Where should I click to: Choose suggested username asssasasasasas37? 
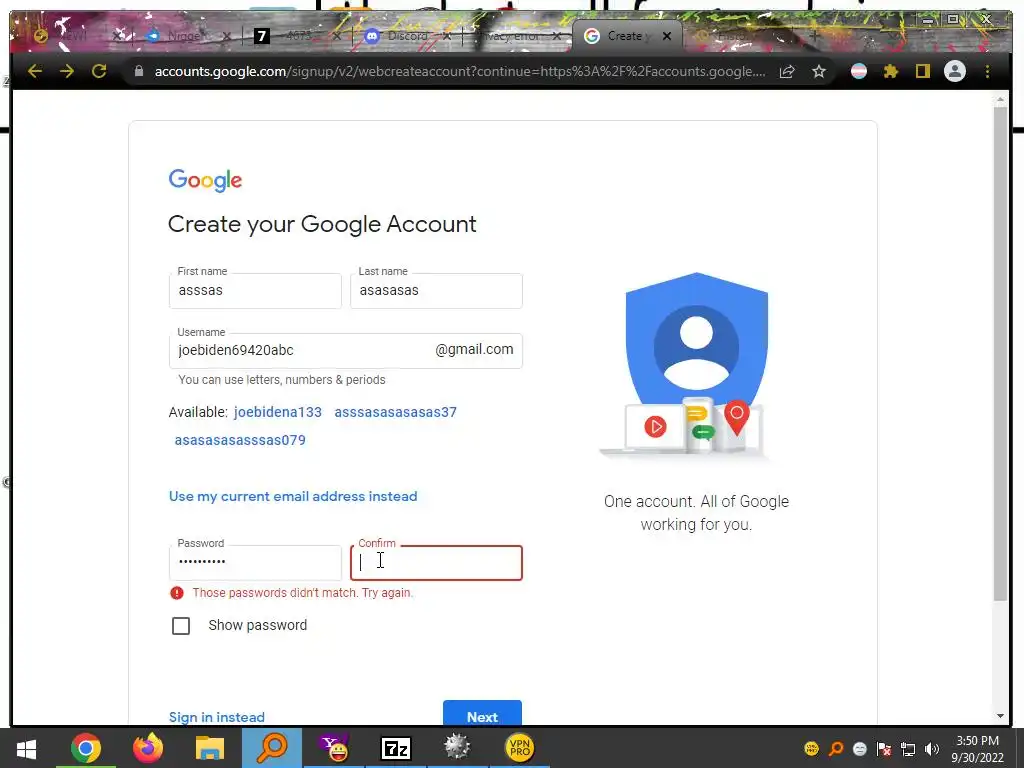(x=395, y=412)
